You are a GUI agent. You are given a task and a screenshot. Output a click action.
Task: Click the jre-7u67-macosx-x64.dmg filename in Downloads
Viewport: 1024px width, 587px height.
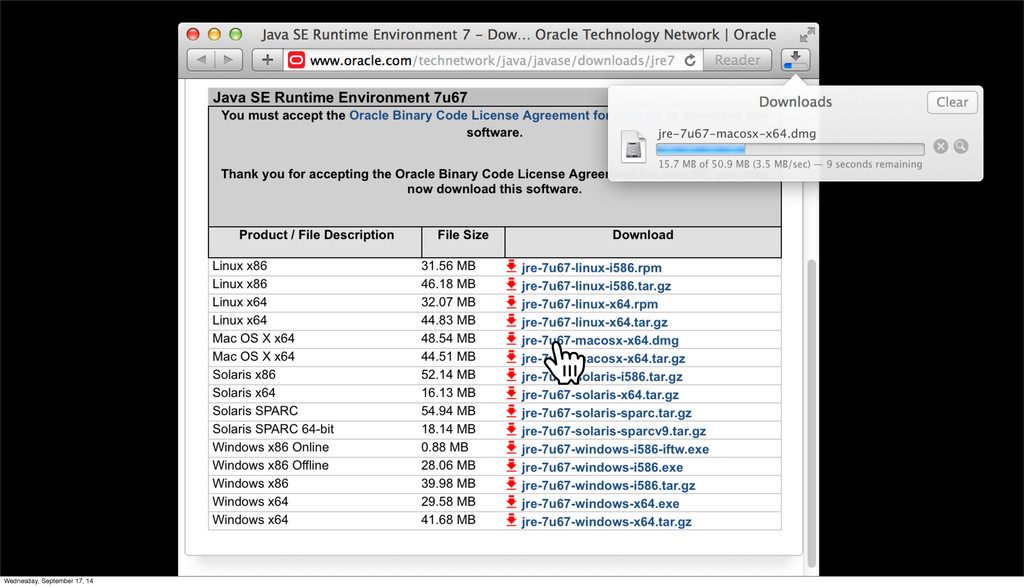(737, 134)
